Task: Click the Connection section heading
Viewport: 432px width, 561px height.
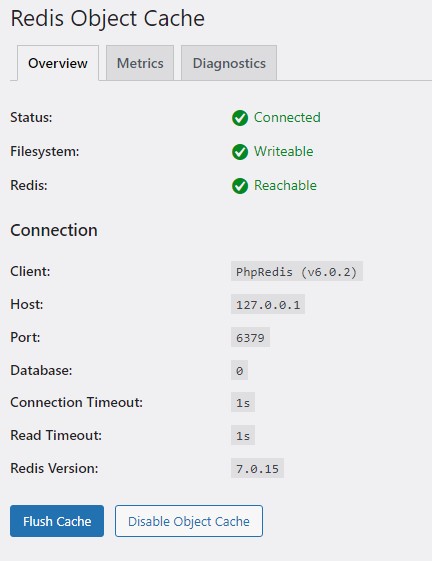Action: coord(54,230)
